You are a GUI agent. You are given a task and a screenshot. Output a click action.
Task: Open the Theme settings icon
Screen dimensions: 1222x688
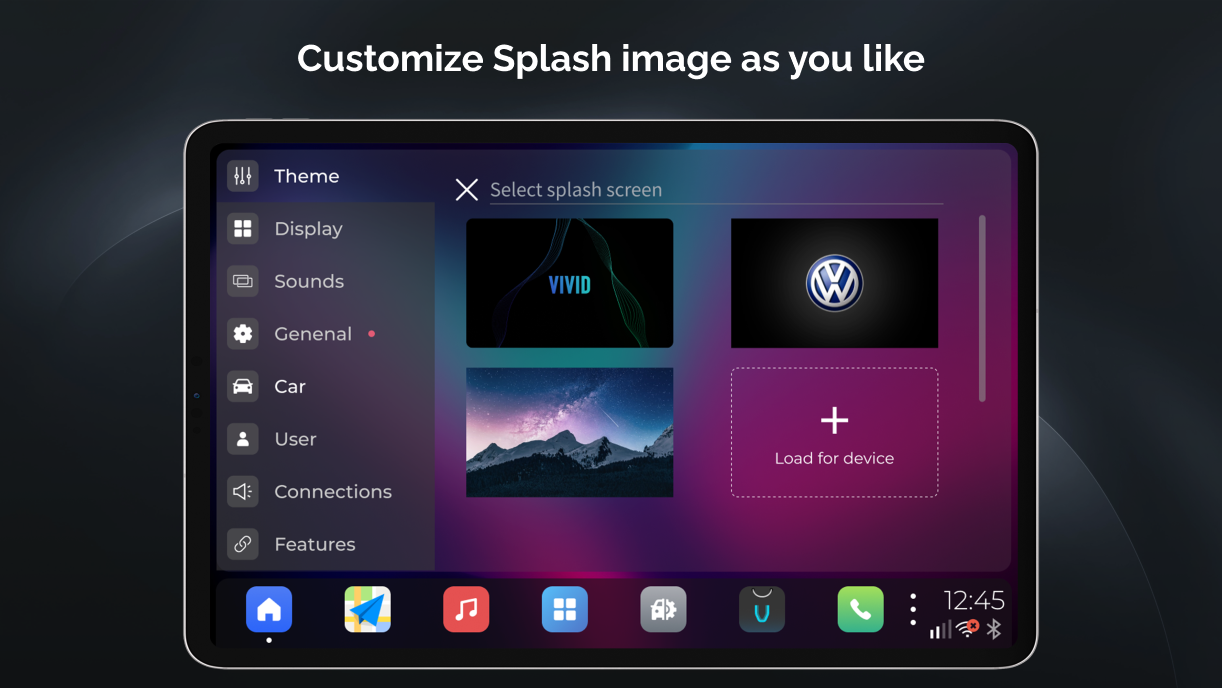tap(242, 175)
